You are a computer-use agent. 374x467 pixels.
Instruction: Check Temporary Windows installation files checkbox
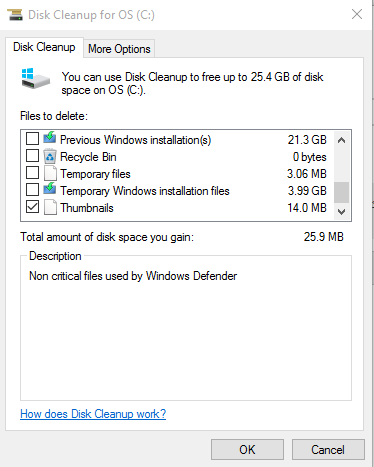coord(32,190)
